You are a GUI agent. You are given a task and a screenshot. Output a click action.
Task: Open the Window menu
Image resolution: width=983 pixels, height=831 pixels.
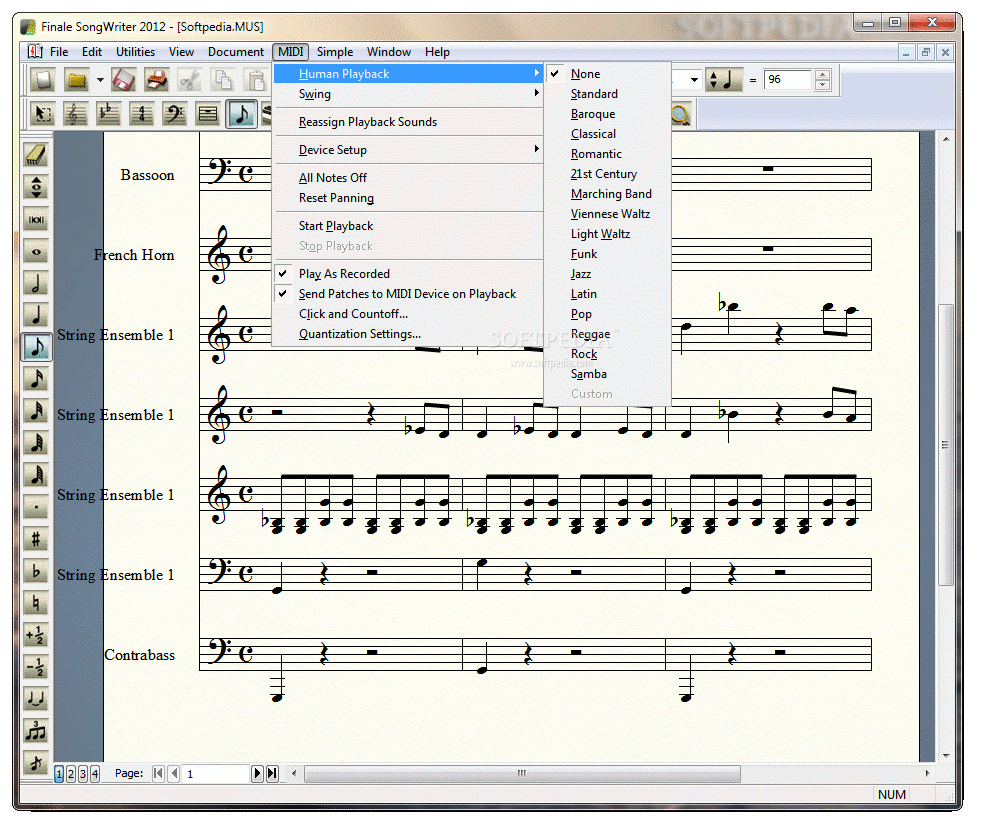coord(389,52)
